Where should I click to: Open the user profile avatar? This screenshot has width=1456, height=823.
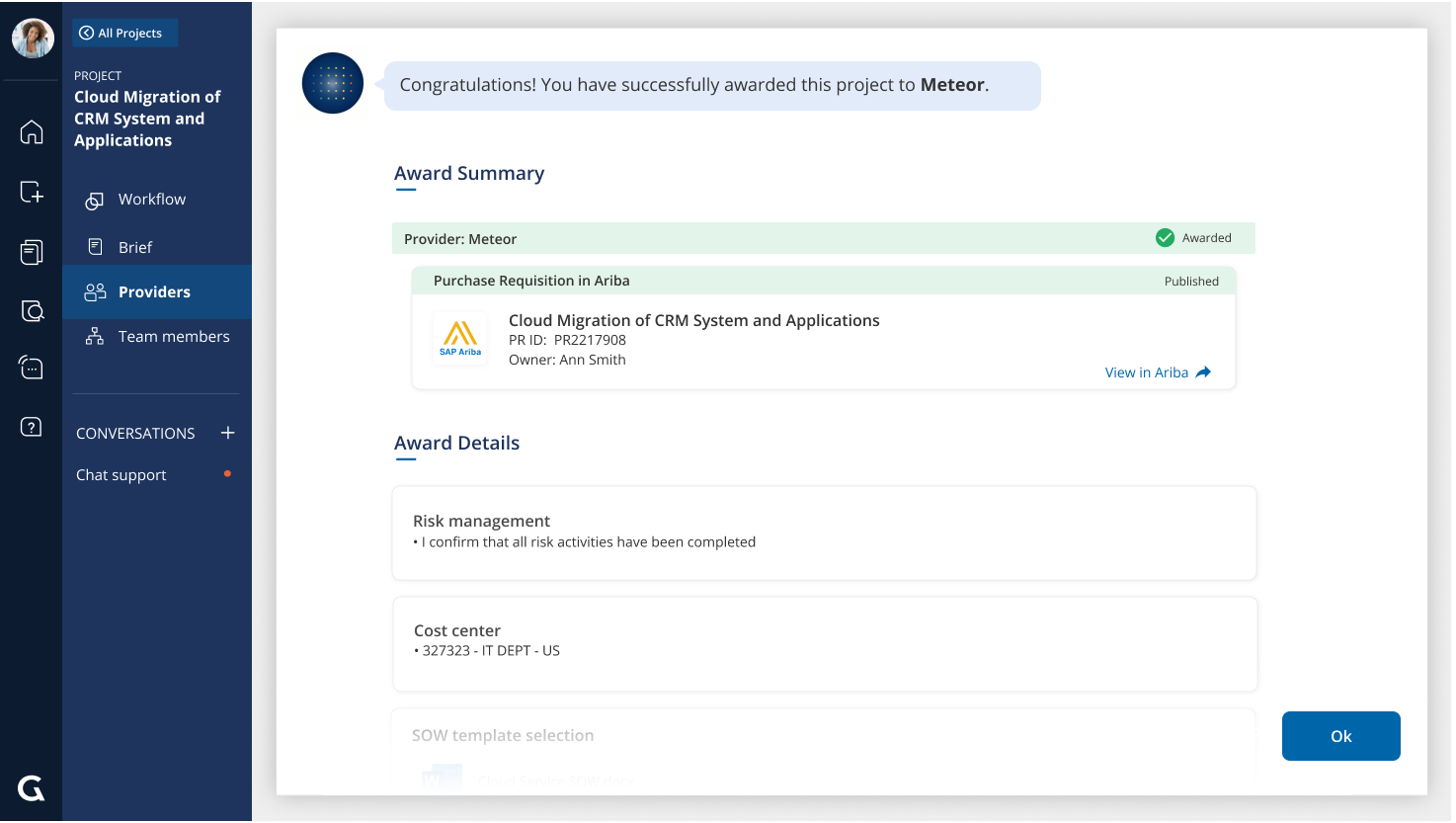click(33, 39)
